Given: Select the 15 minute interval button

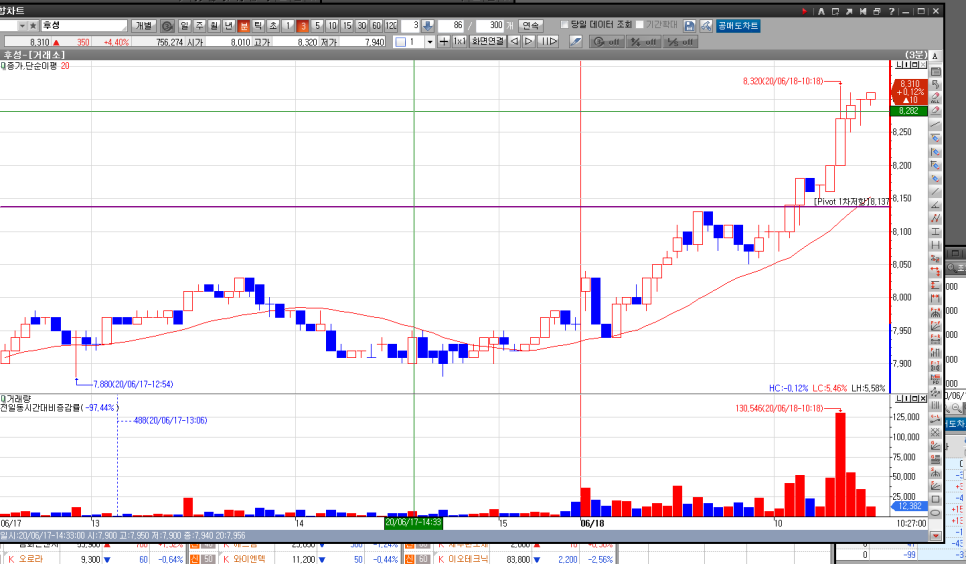Looking at the screenshot, I should [347, 26].
